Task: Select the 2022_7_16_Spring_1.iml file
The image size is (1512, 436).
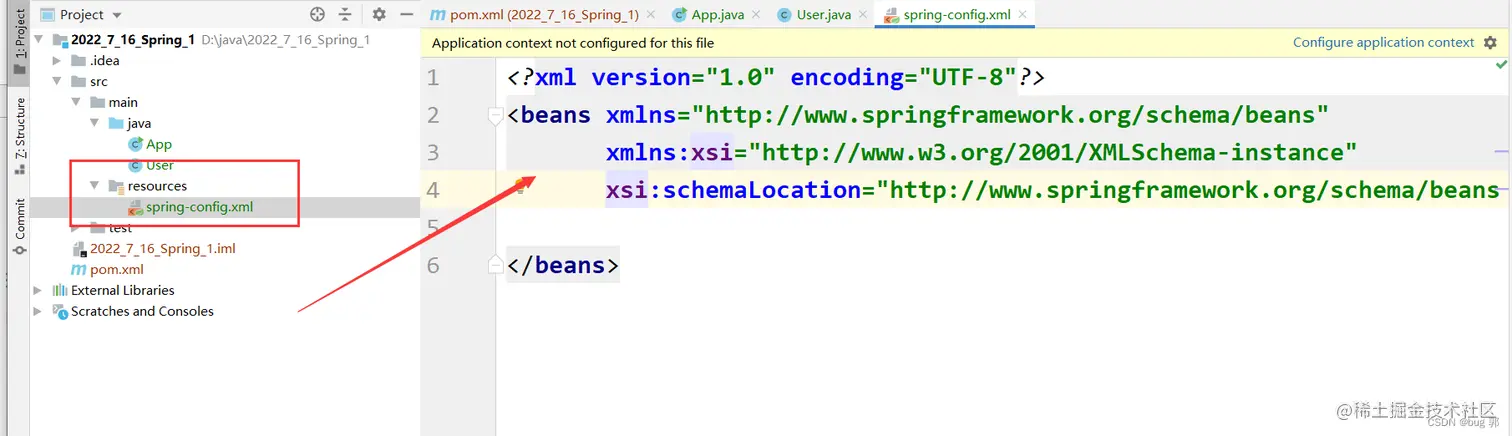Action: click(163, 248)
